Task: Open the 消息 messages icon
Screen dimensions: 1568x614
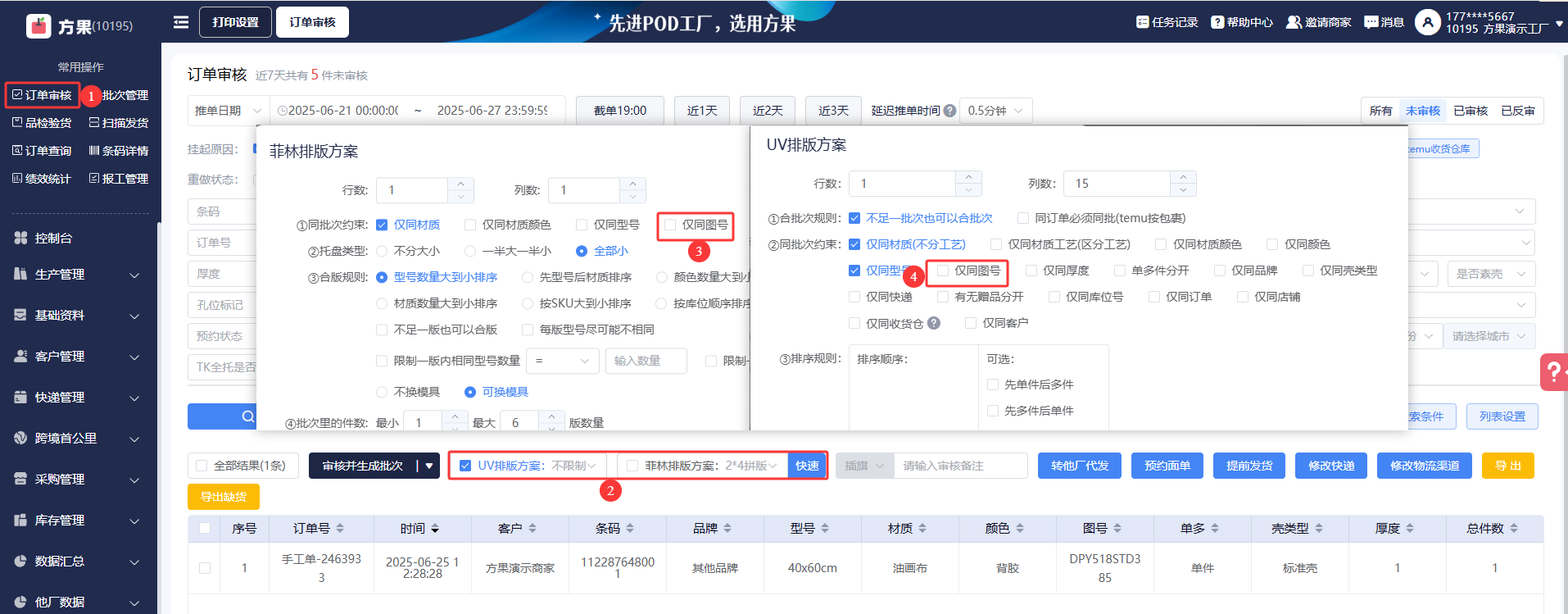Action: pos(1371,22)
